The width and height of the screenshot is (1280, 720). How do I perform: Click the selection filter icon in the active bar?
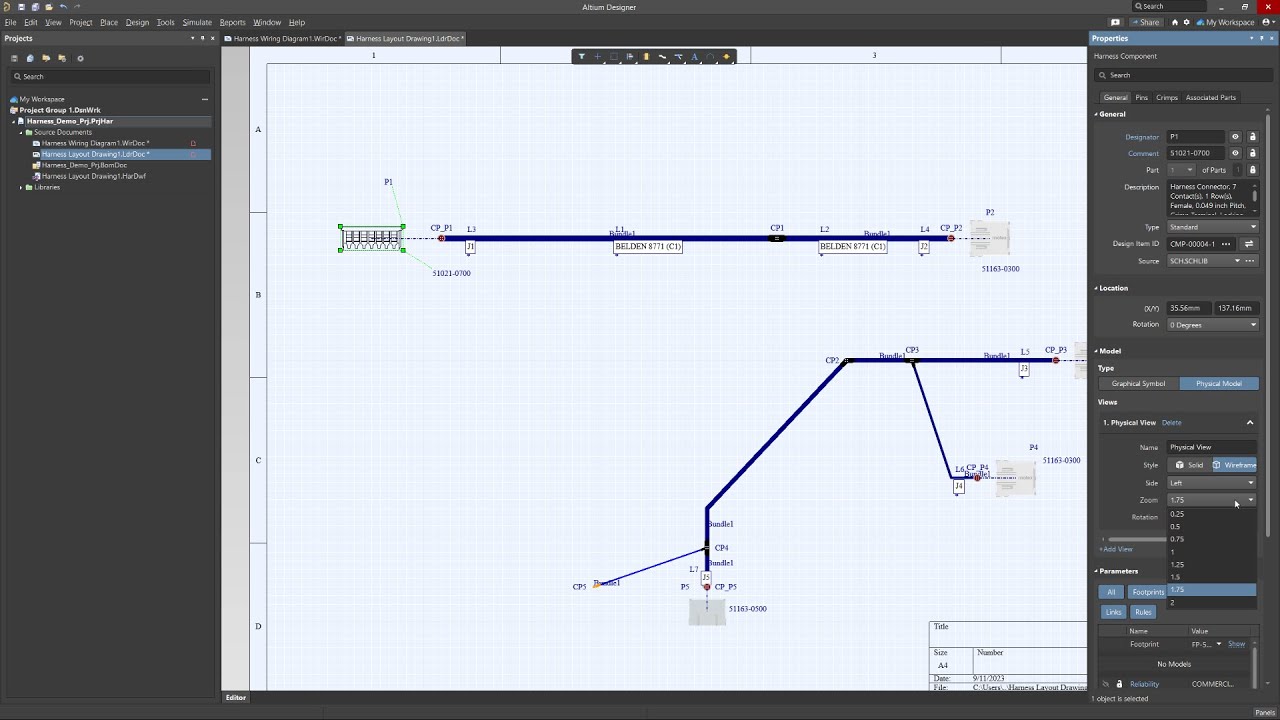pyautogui.click(x=581, y=57)
